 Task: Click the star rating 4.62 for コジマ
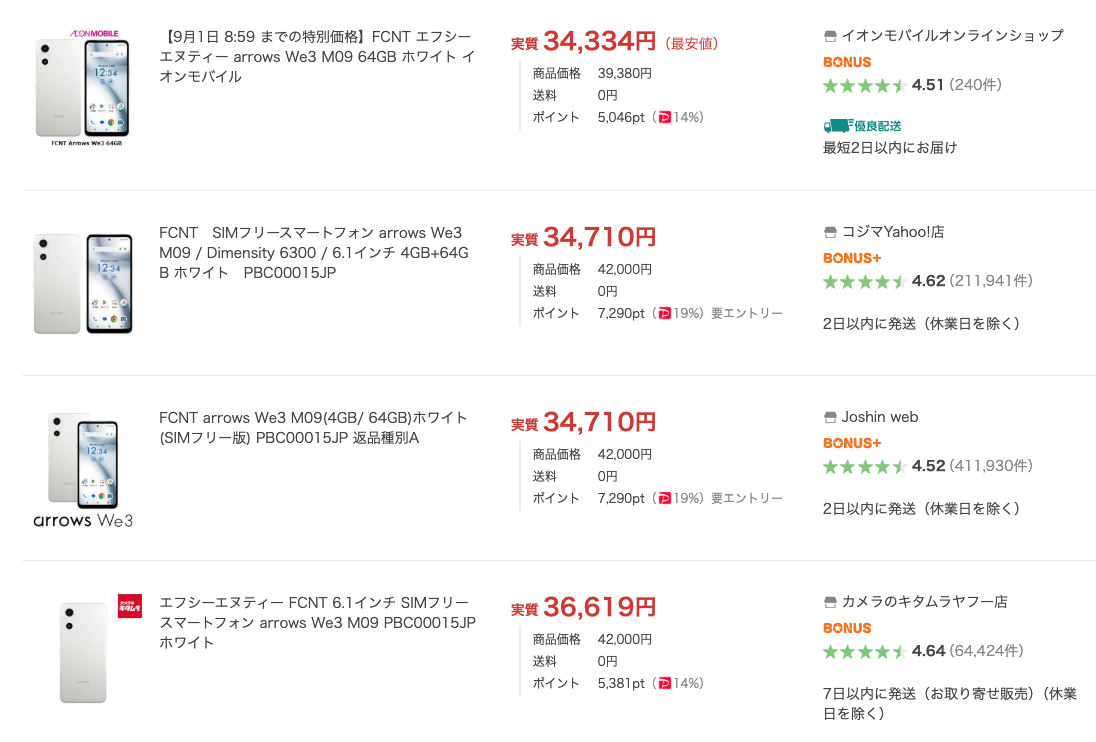pyautogui.click(x=865, y=282)
